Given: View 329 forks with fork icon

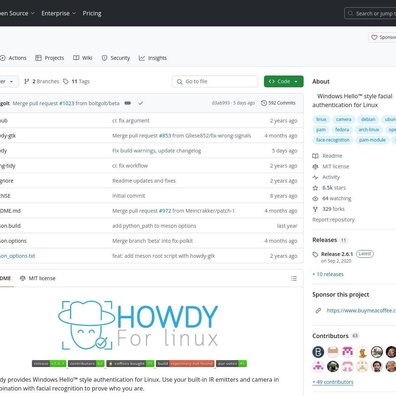Looking at the screenshot, I should click(x=329, y=209).
